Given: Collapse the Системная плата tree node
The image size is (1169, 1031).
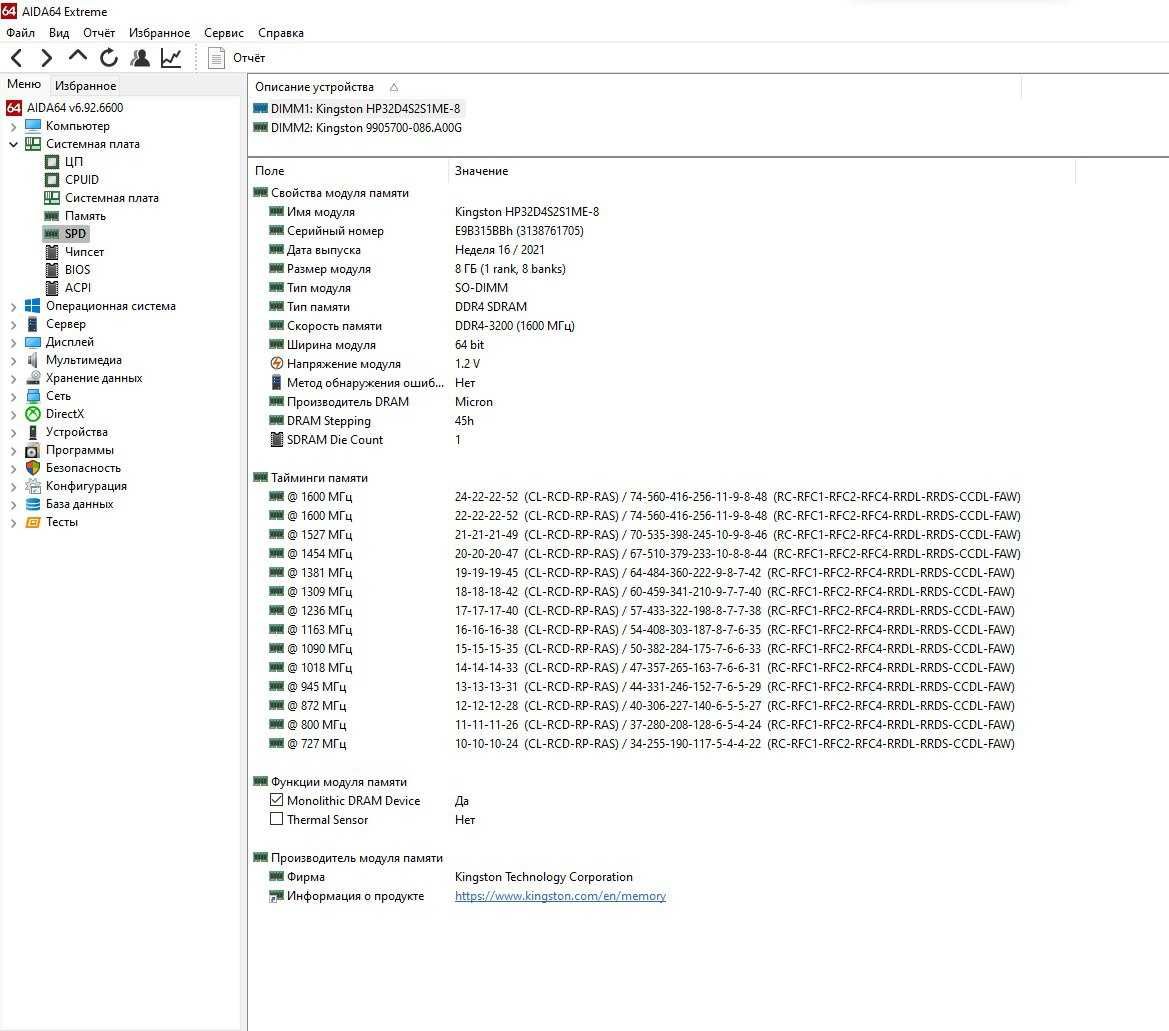Looking at the screenshot, I should [x=13, y=144].
